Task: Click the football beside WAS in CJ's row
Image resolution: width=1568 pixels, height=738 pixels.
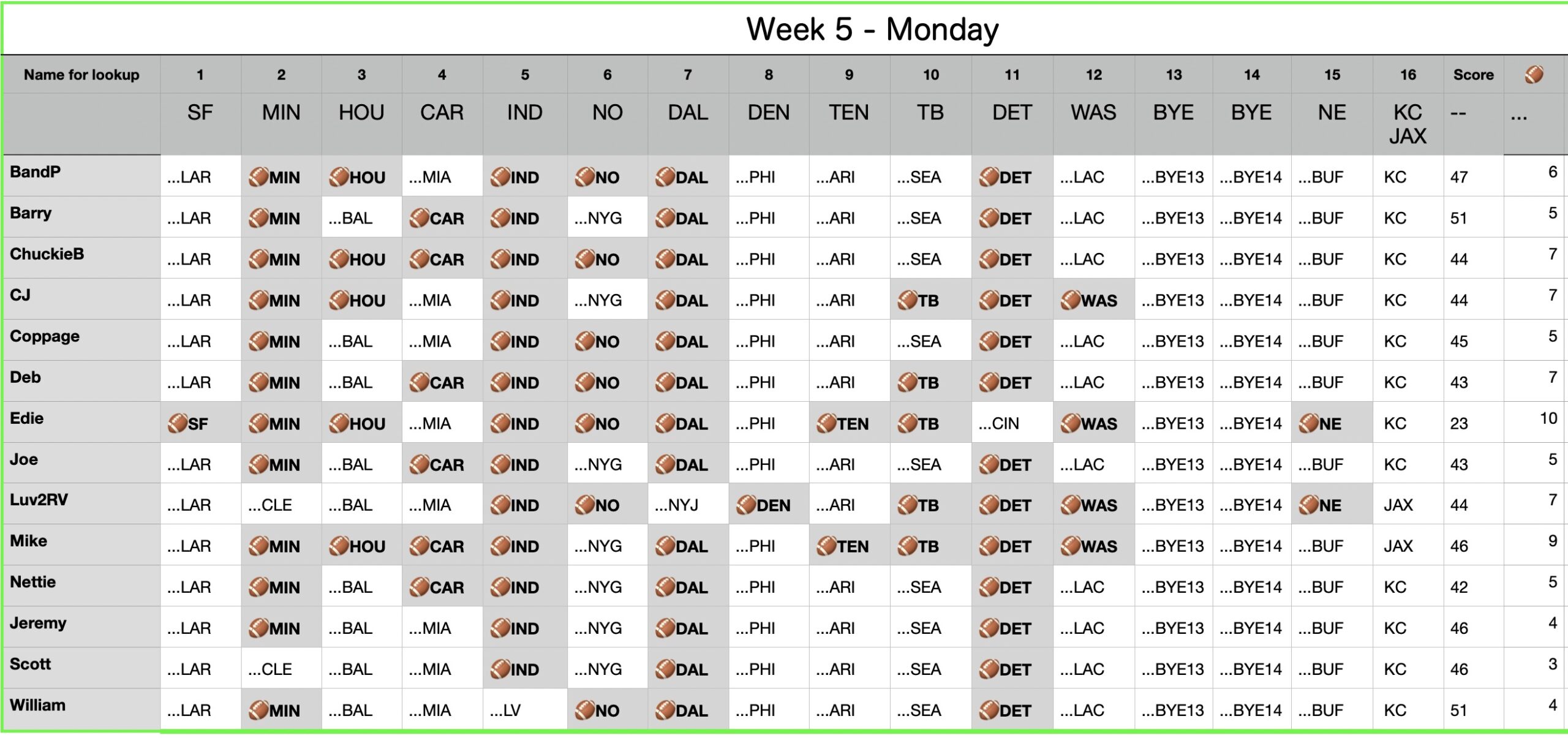Action: (x=1070, y=300)
